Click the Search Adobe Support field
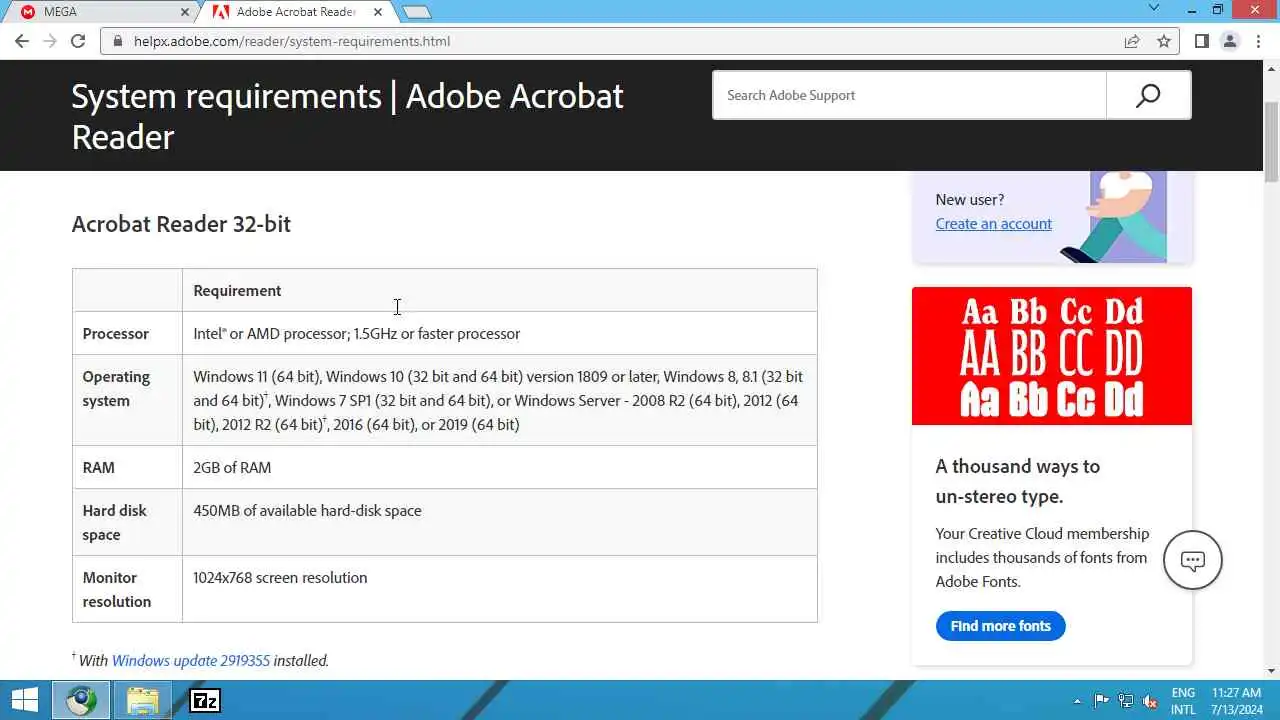 pos(909,95)
